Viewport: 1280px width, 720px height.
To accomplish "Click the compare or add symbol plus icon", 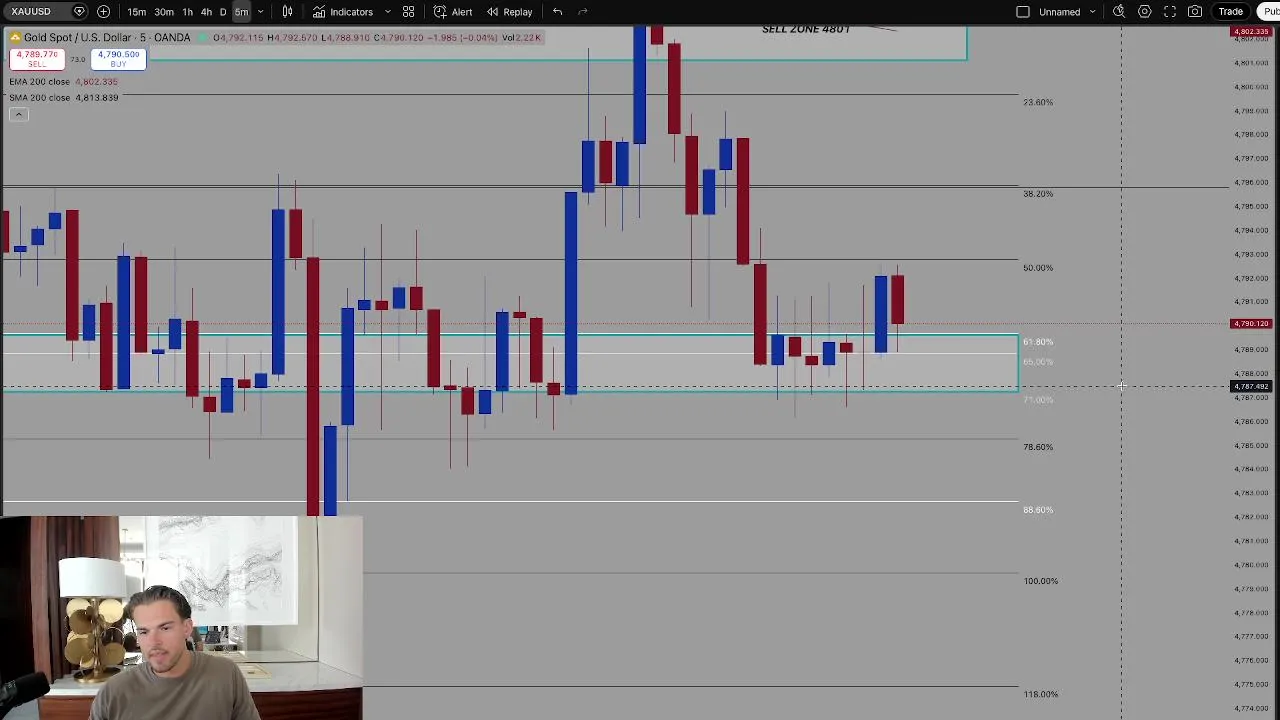I will click(x=104, y=12).
